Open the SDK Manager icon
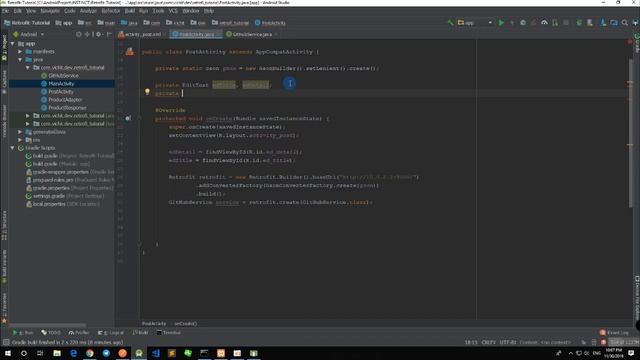Viewport: 640px width, 360px height. pyautogui.click(x=603, y=23)
